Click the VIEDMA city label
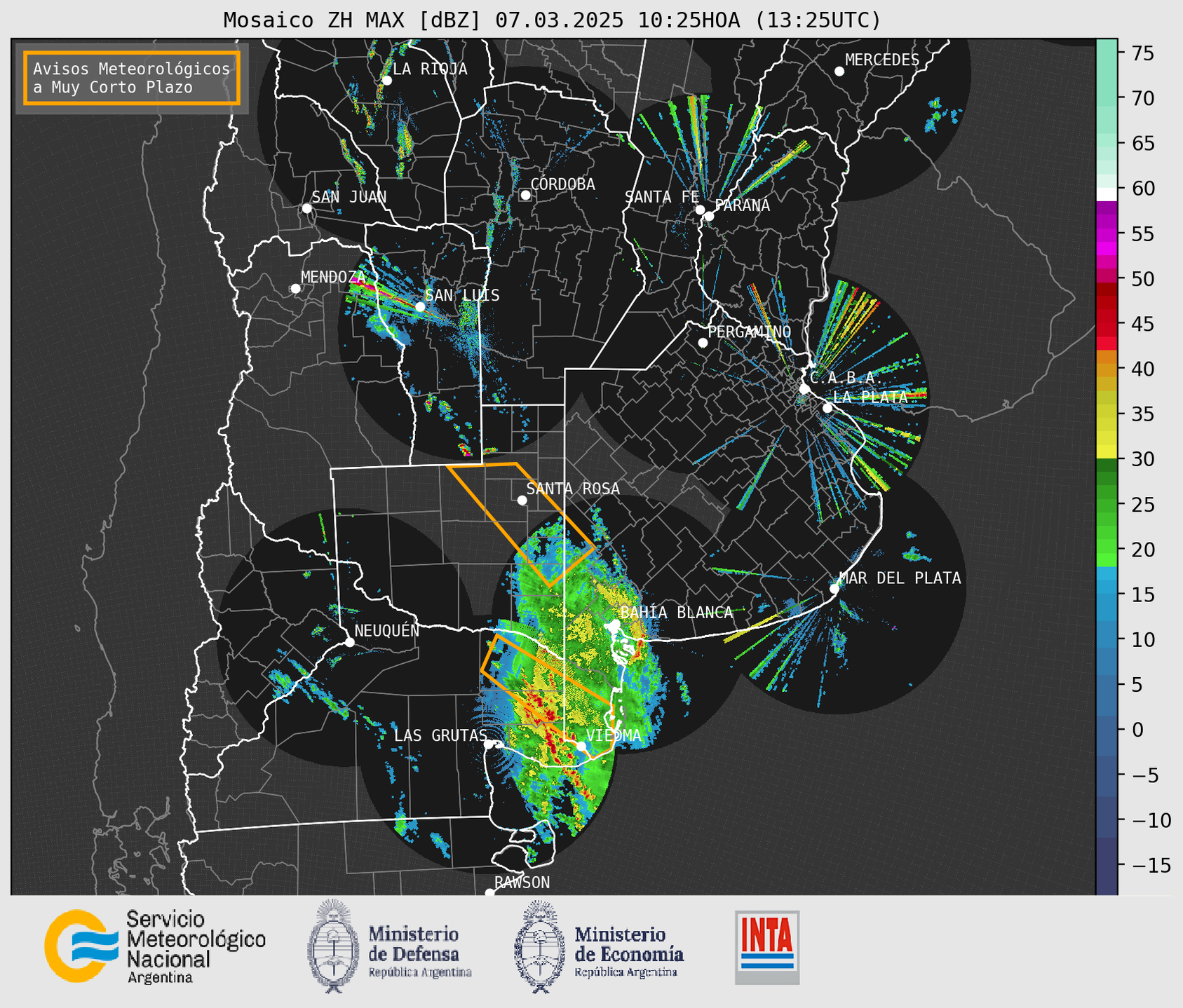This screenshot has height=1008, width=1183. click(614, 735)
